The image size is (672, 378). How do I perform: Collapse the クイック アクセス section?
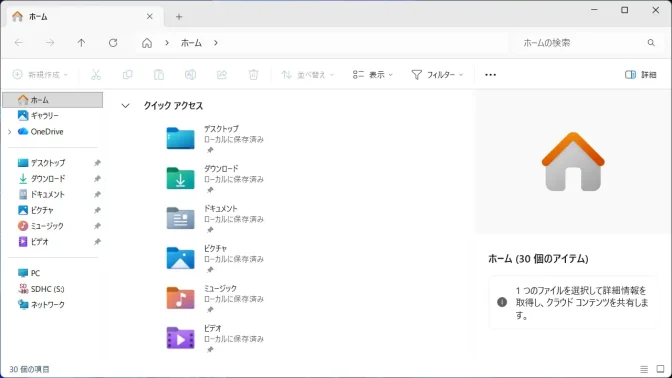(125, 105)
